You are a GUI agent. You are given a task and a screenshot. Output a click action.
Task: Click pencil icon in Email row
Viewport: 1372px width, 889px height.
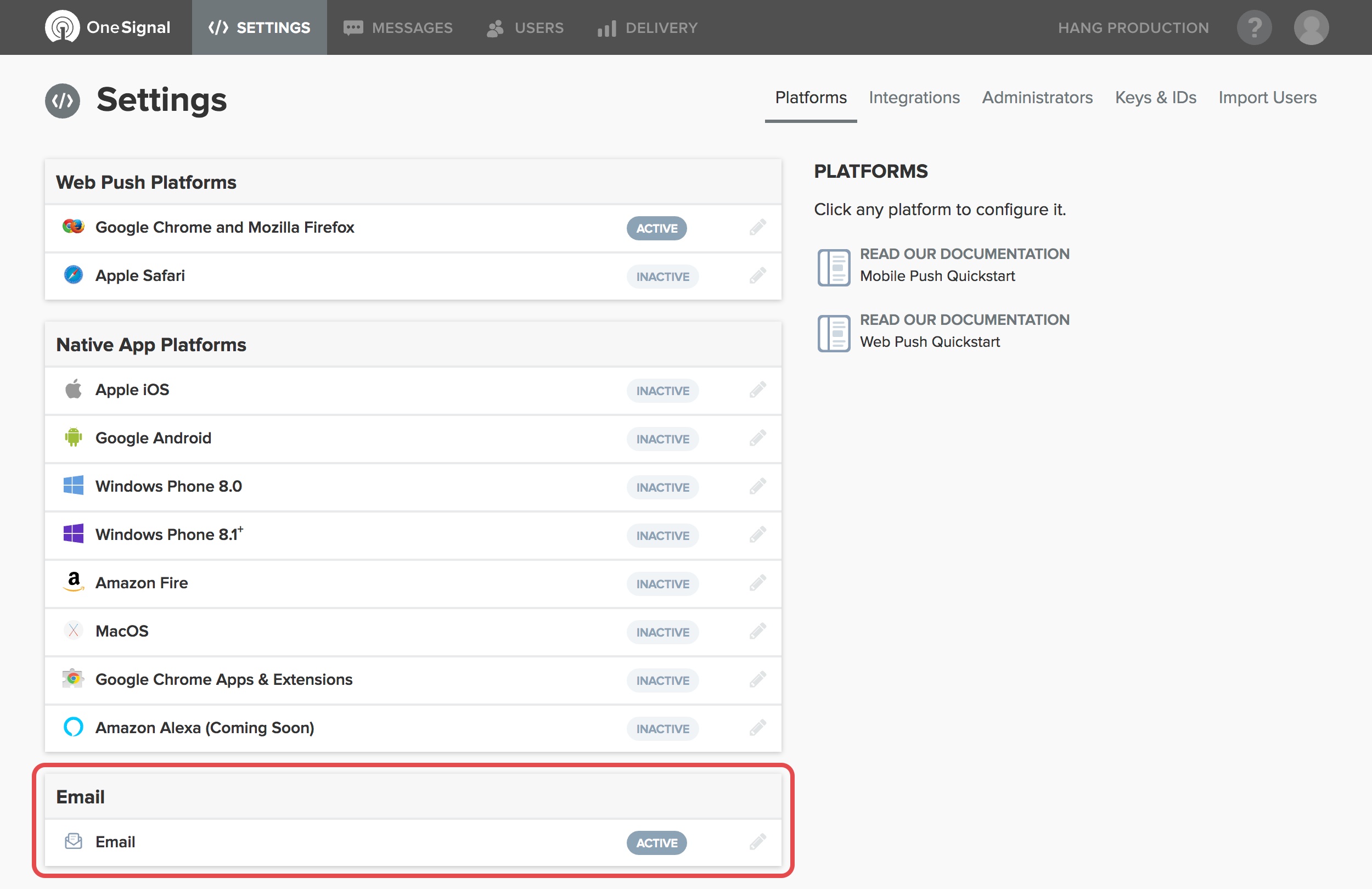tap(757, 842)
